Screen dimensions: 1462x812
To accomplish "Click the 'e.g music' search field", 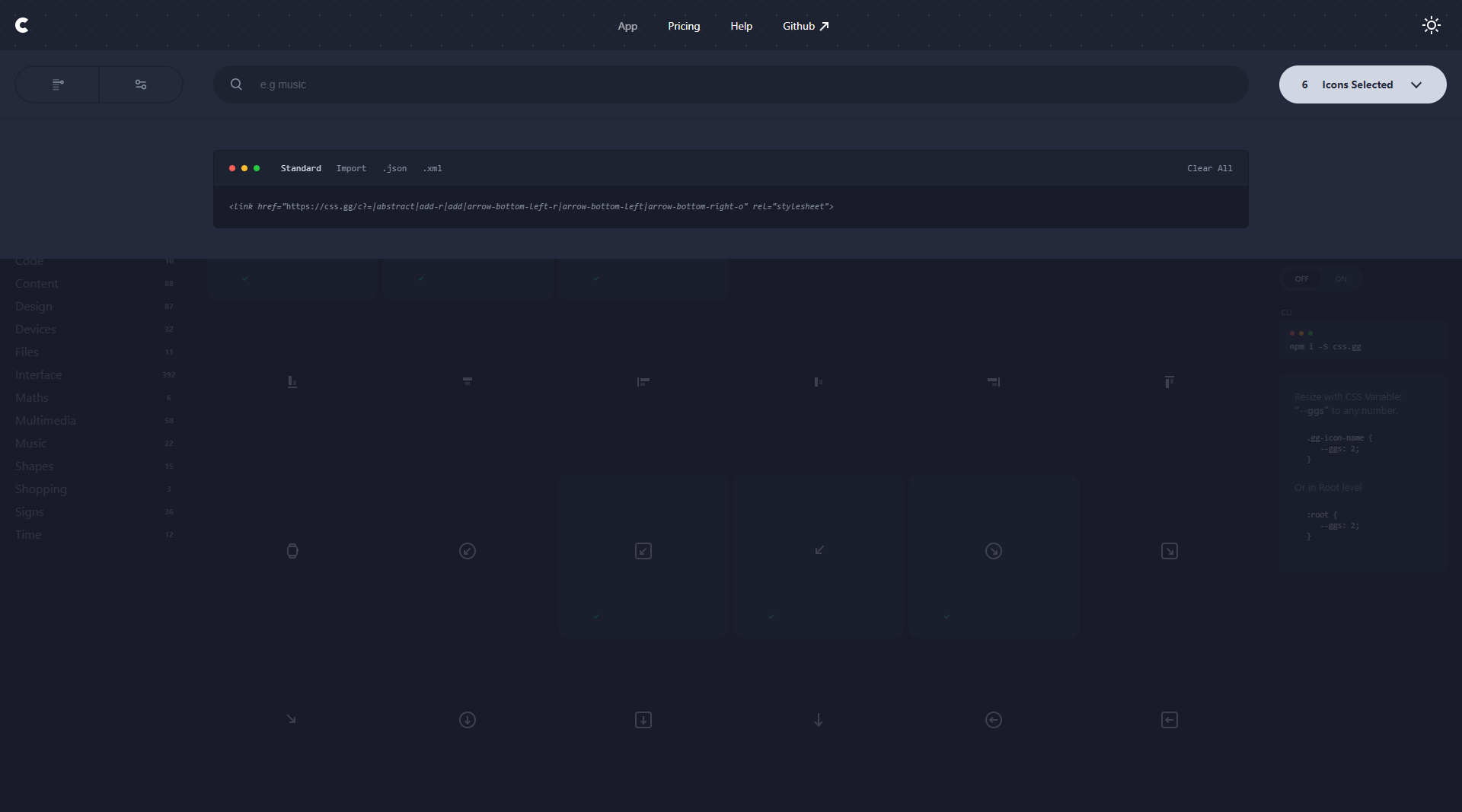I will [533, 84].
